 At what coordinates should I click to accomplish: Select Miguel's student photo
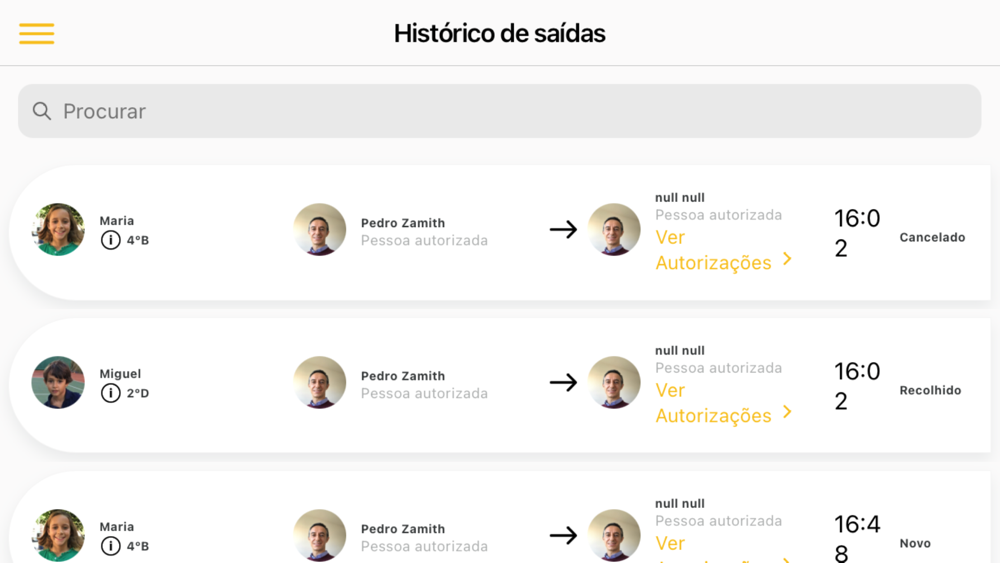[x=58, y=383]
